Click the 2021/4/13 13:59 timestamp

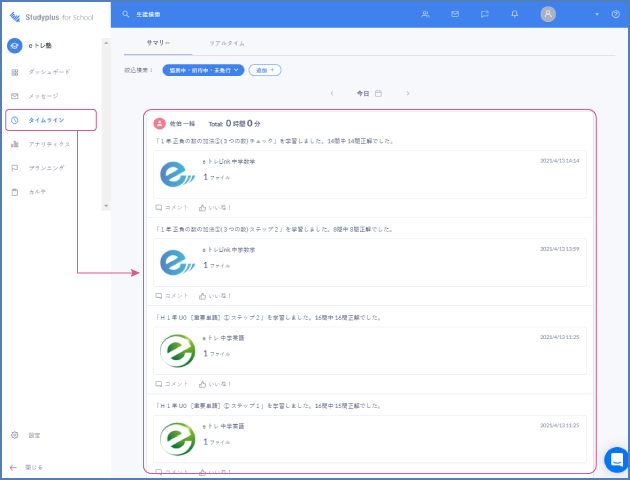(560, 249)
